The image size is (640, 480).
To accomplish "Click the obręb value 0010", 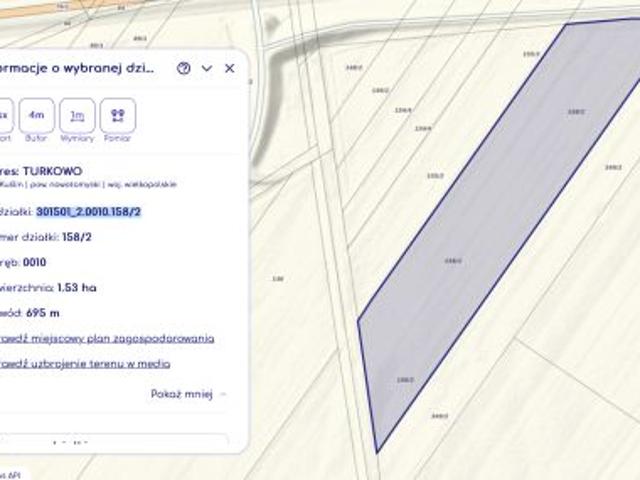I will click(34, 262).
